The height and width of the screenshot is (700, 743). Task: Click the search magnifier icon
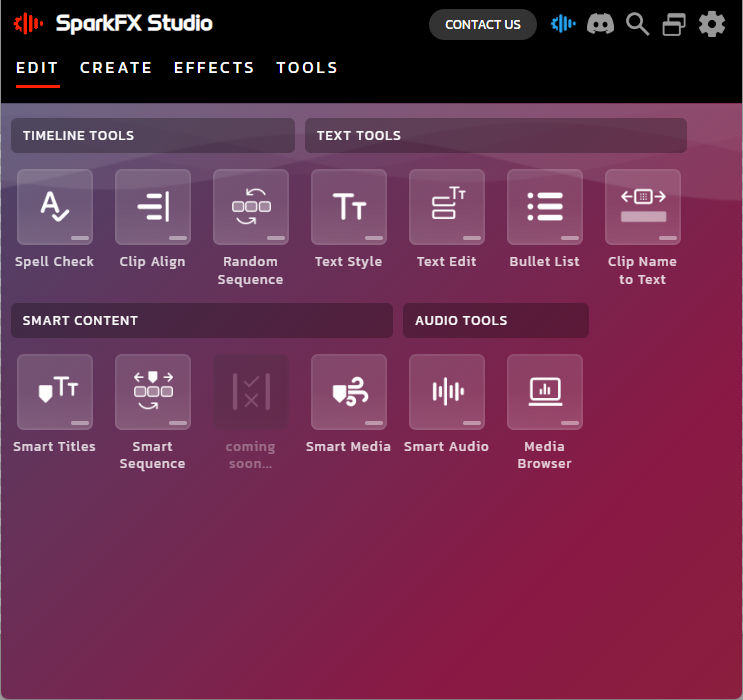637,24
